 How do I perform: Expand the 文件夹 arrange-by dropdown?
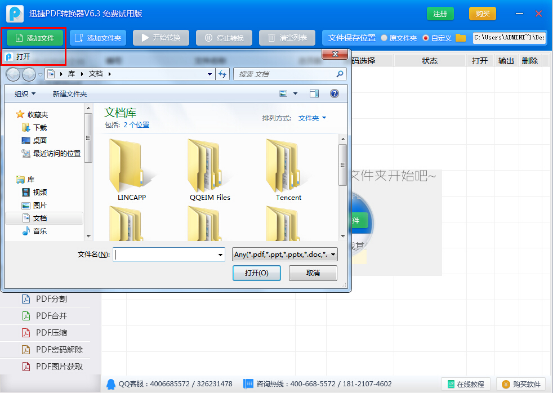pos(312,118)
